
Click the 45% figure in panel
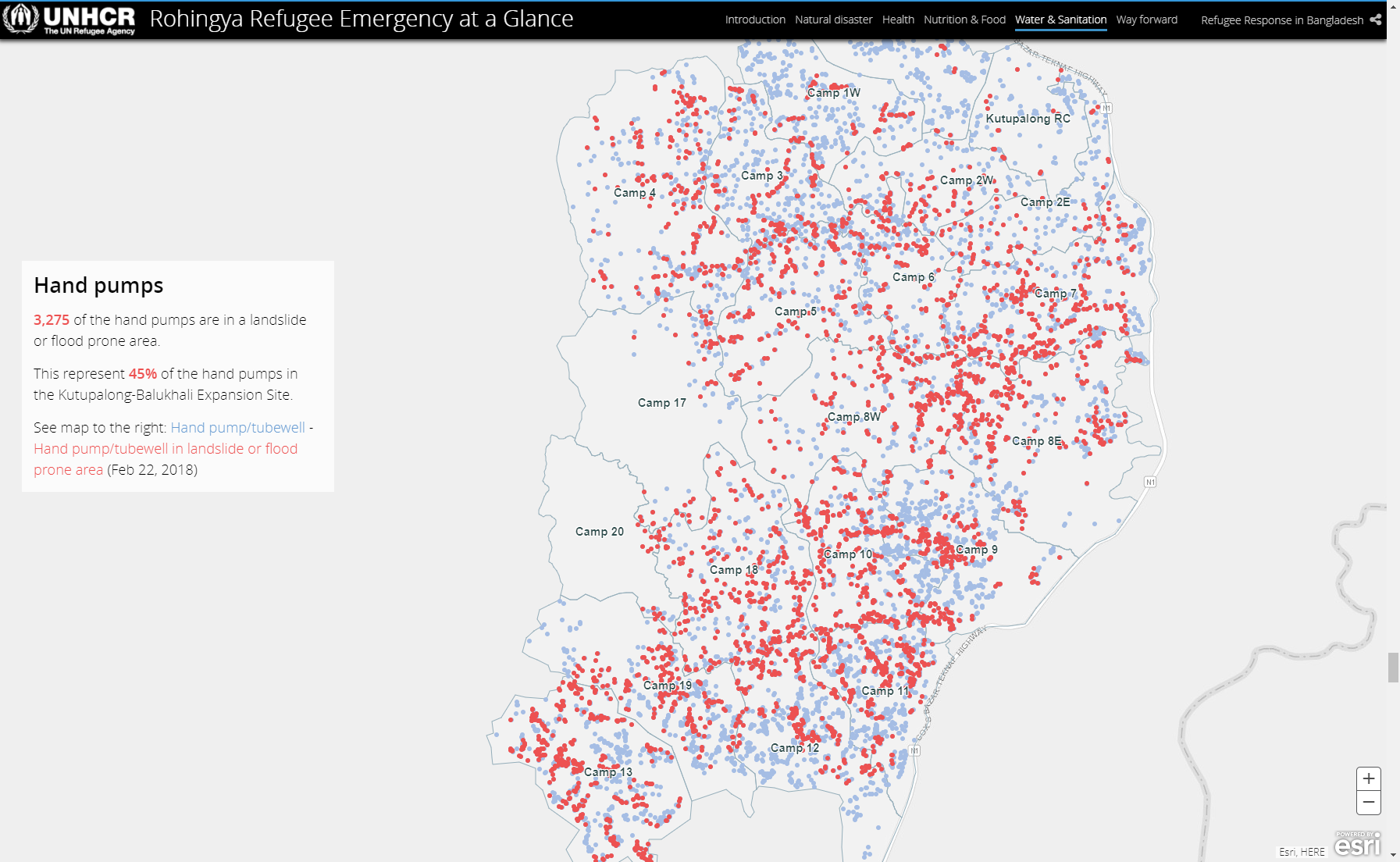(143, 374)
